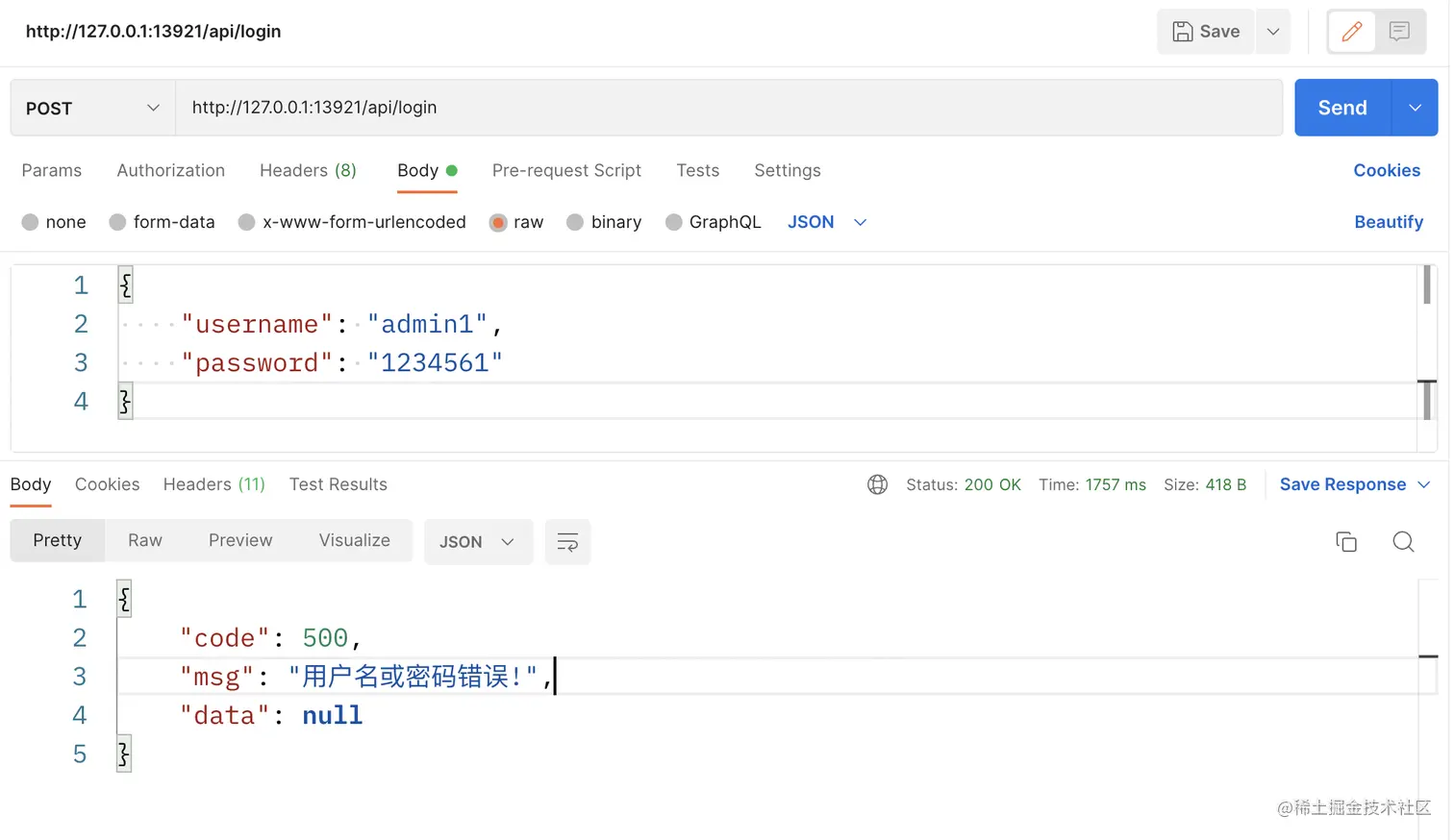Click Beautify to format JSON
This screenshot has width=1454, height=840.
[x=1389, y=222]
